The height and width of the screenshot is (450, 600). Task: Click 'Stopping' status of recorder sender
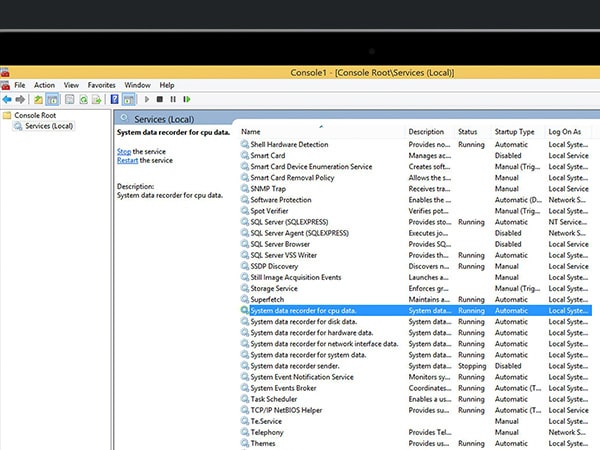[x=472, y=366]
